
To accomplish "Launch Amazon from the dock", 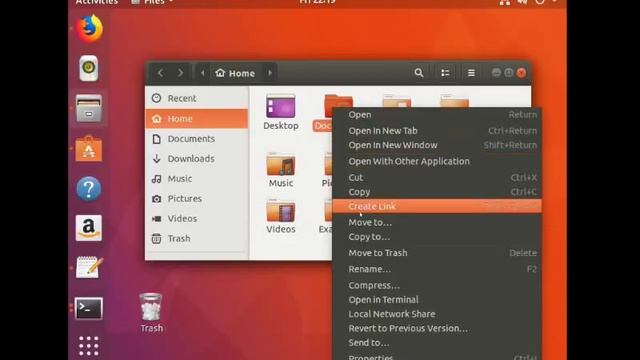I will pyautogui.click(x=89, y=228).
